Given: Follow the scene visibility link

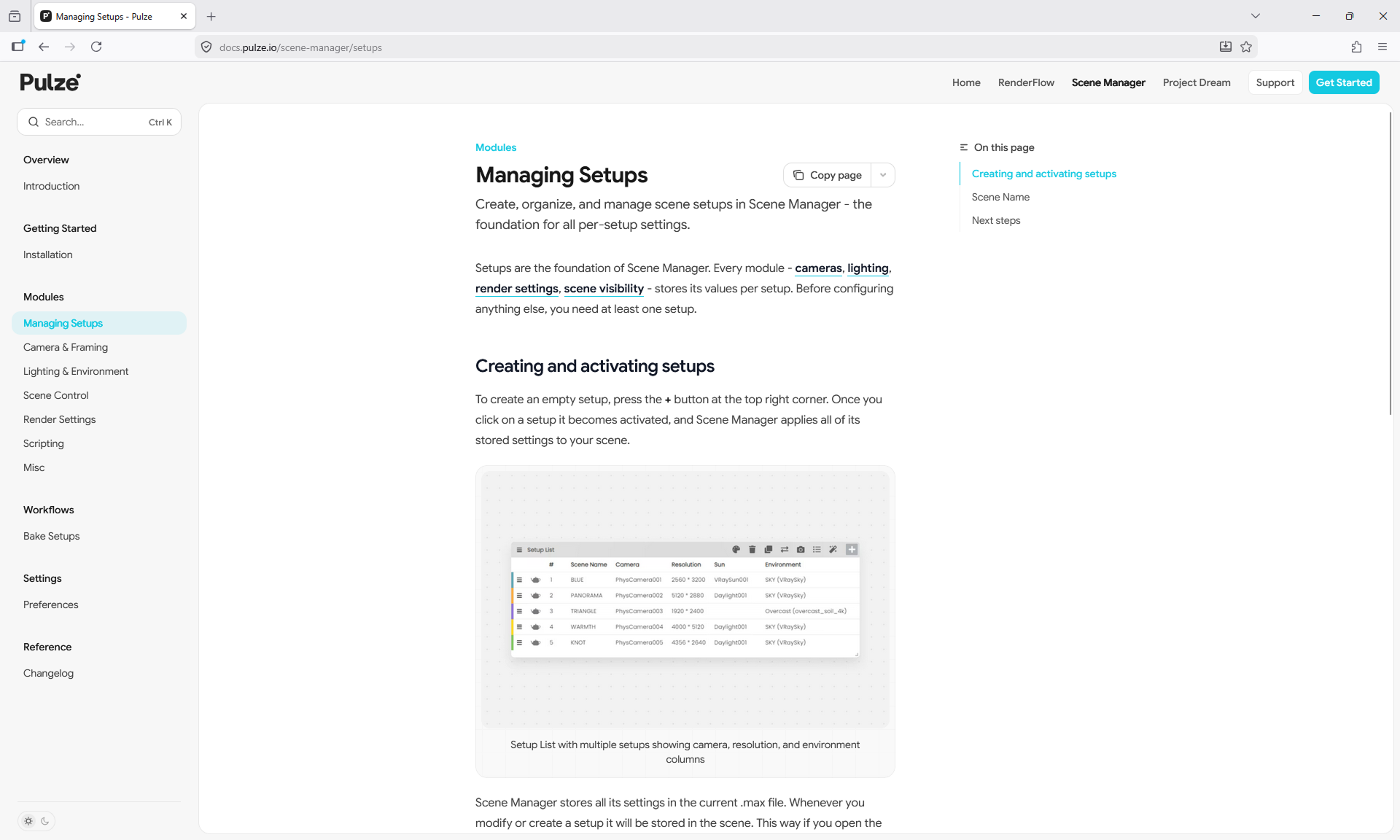Looking at the screenshot, I should (x=604, y=289).
